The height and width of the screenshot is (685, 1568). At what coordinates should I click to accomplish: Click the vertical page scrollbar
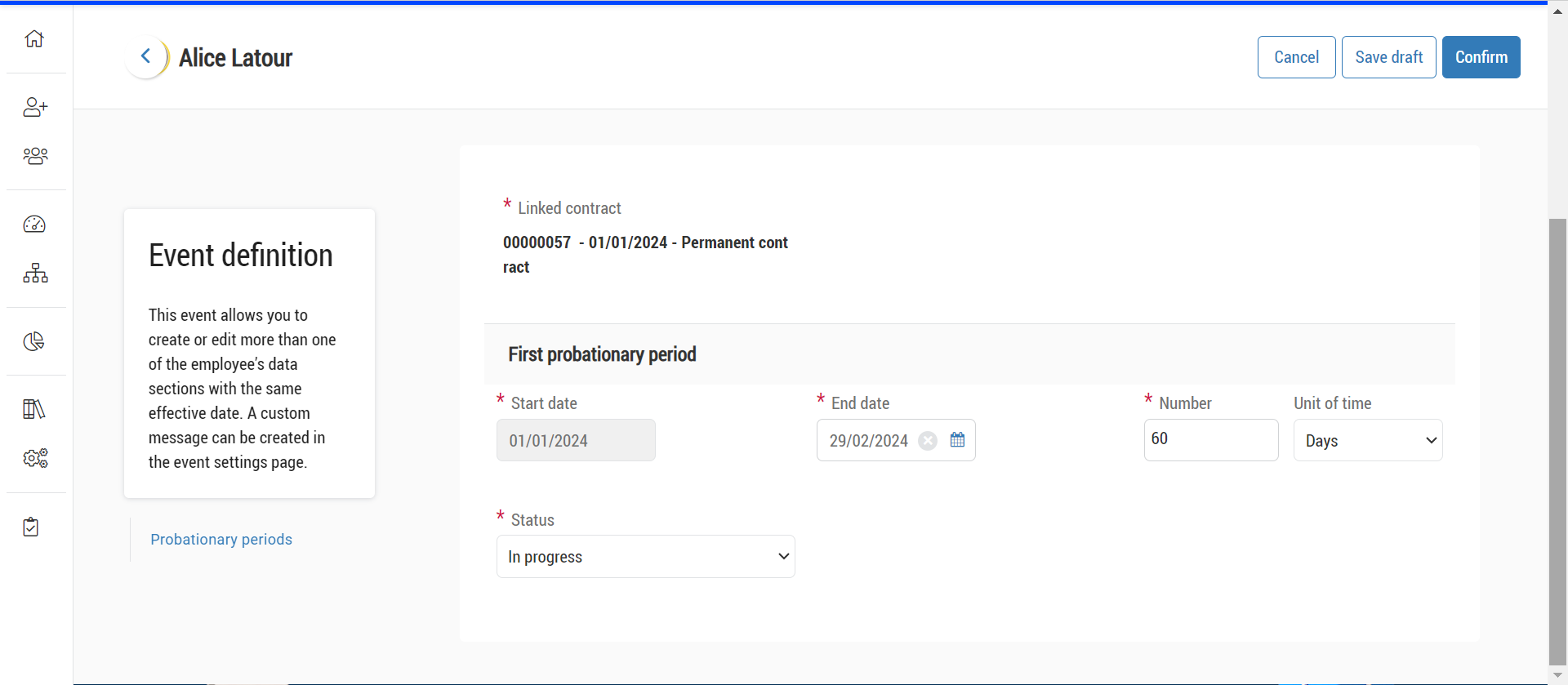click(x=1557, y=441)
